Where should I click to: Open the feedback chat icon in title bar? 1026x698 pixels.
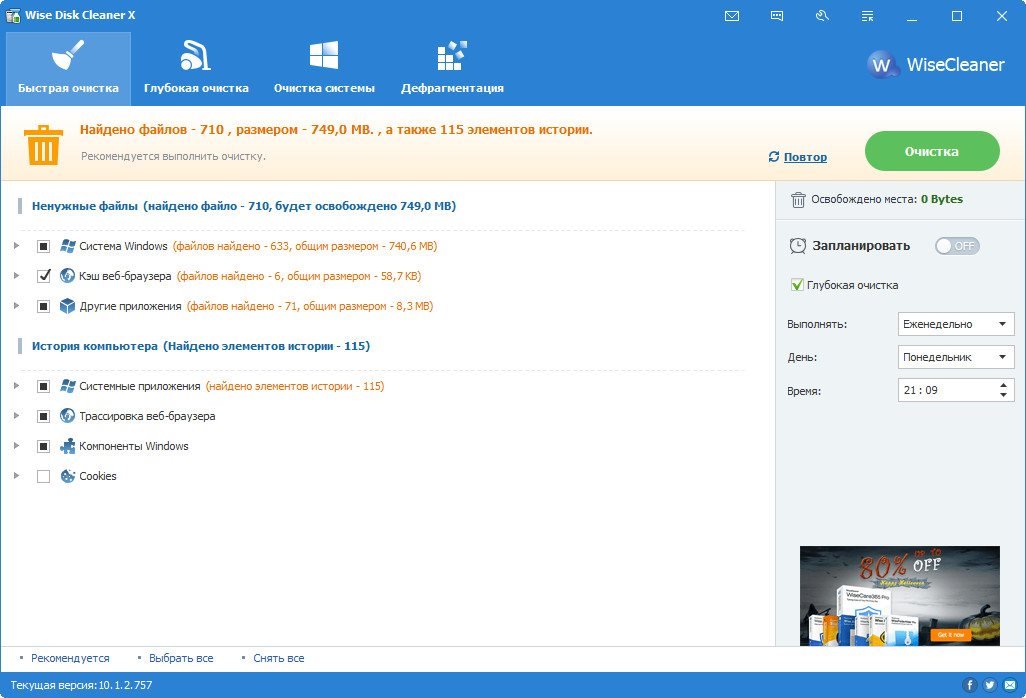point(777,16)
